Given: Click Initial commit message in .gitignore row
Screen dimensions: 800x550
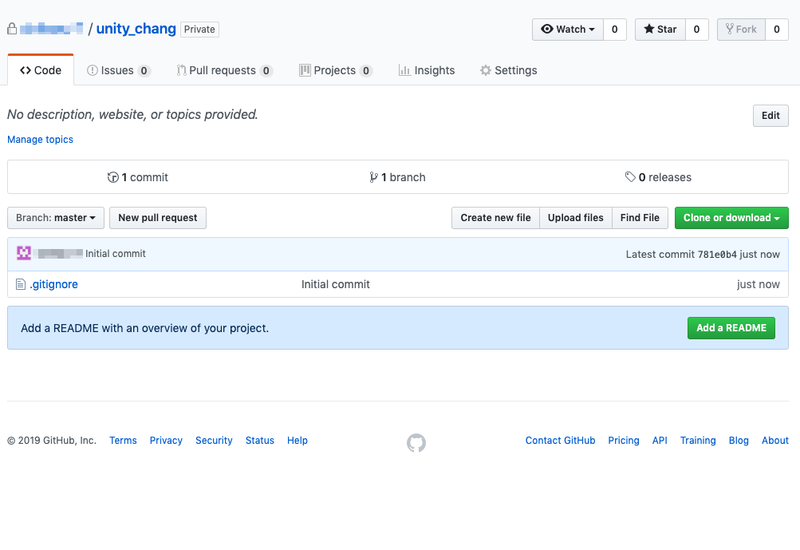Looking at the screenshot, I should (335, 284).
